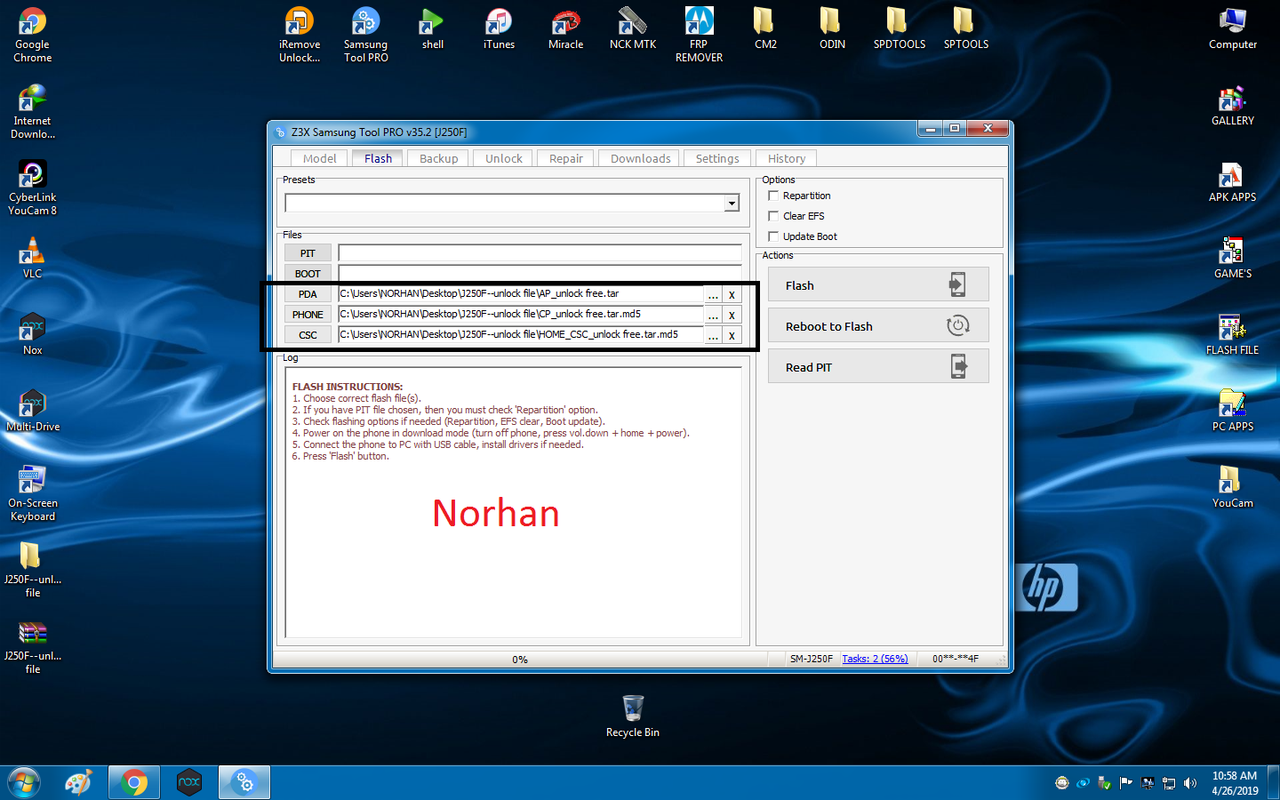The width and height of the screenshot is (1280, 800).
Task: Click the Flash action button
Action: 876,285
